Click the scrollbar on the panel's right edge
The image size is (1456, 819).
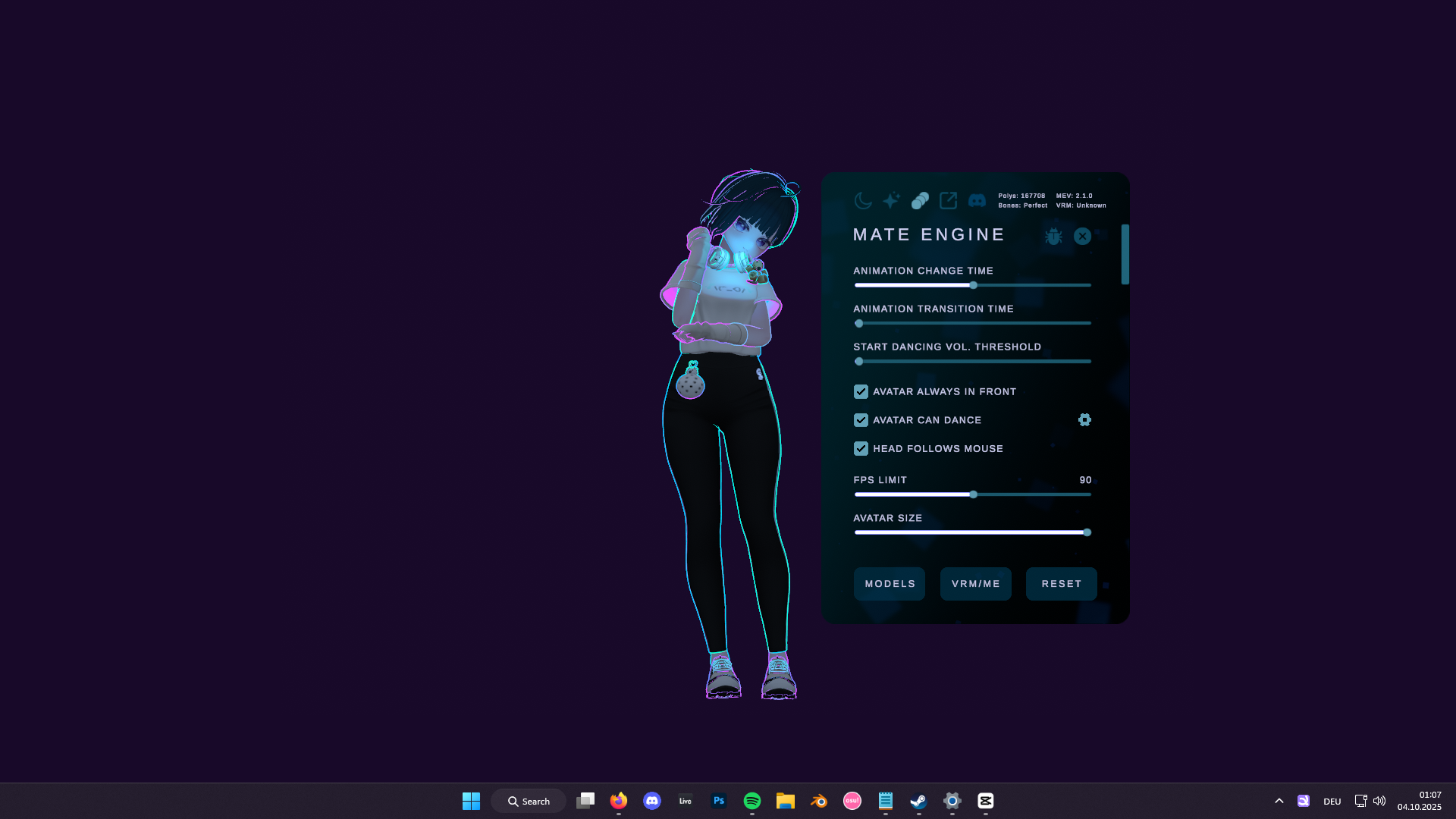[x=1125, y=255]
